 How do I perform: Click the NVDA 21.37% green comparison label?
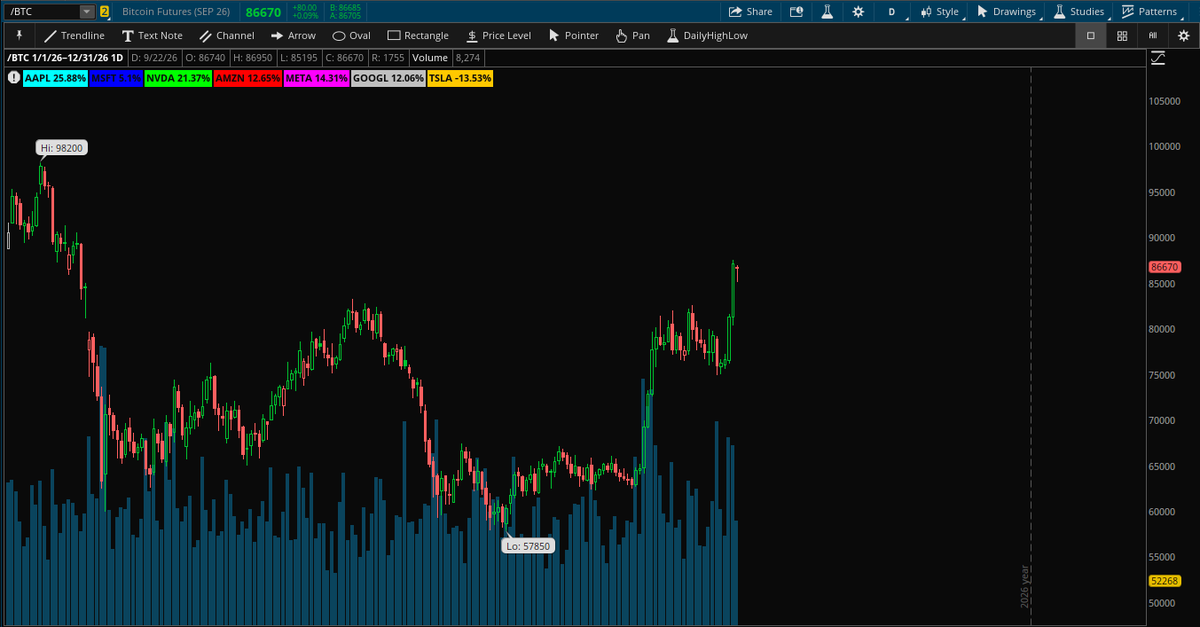(178, 77)
